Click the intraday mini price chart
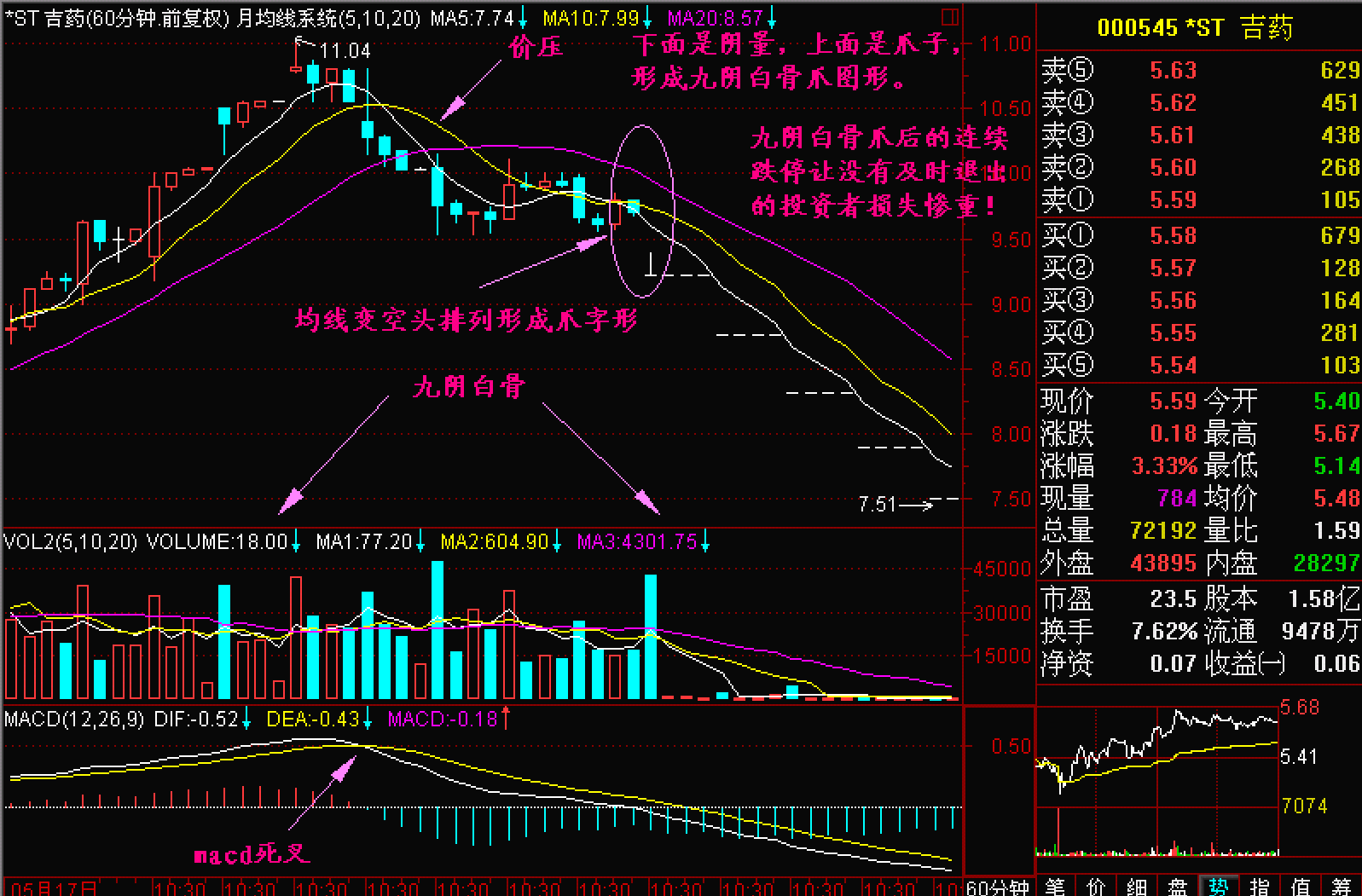The width and height of the screenshot is (1362, 896). click(1157, 780)
